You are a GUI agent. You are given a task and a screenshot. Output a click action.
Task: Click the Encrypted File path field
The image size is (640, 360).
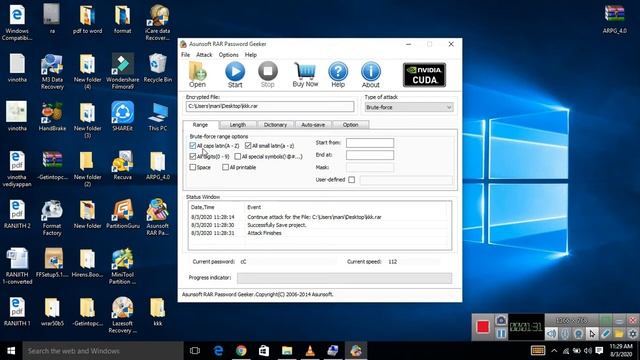pos(270,106)
